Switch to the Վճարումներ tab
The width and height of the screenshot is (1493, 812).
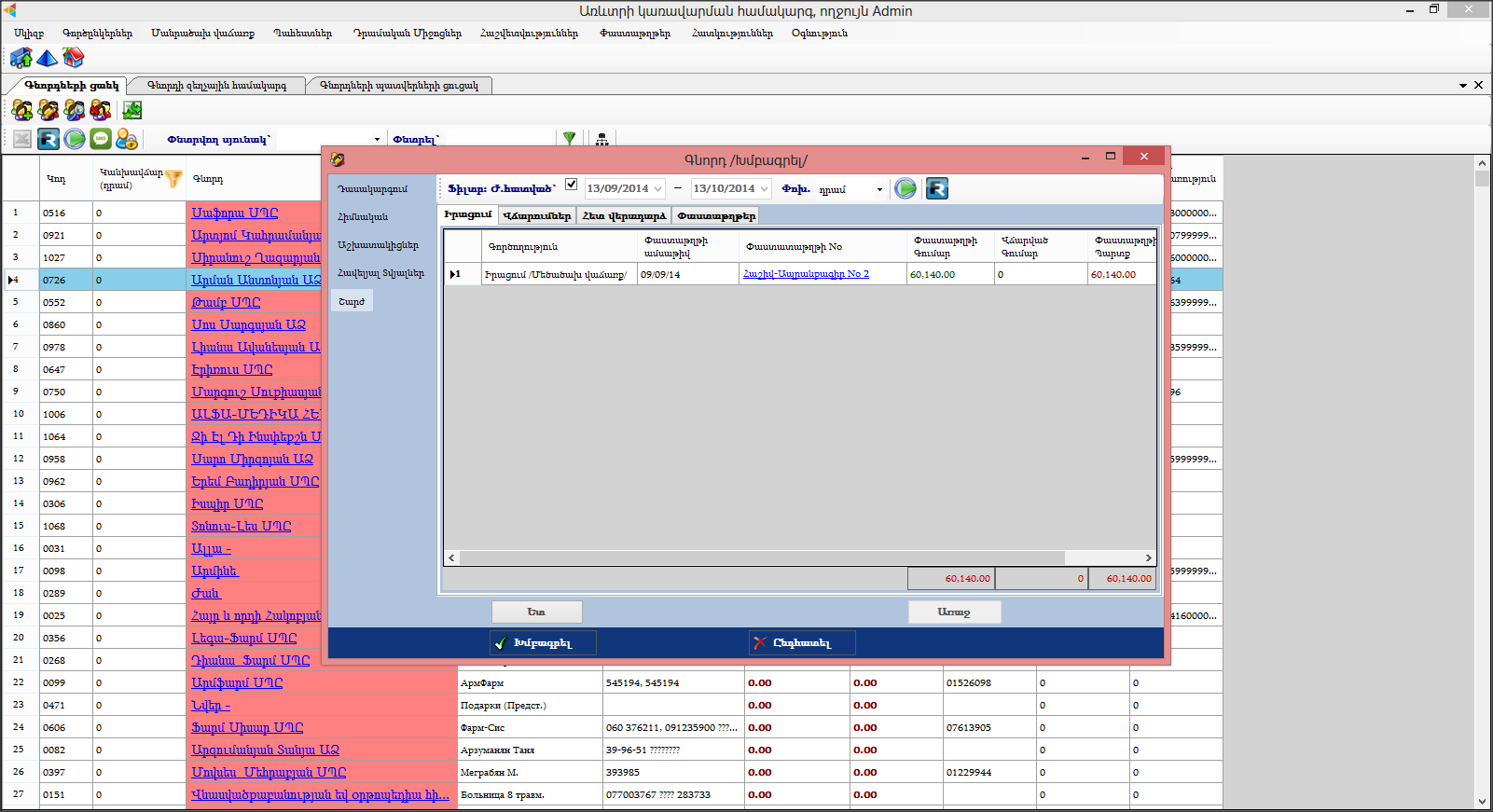click(x=536, y=215)
